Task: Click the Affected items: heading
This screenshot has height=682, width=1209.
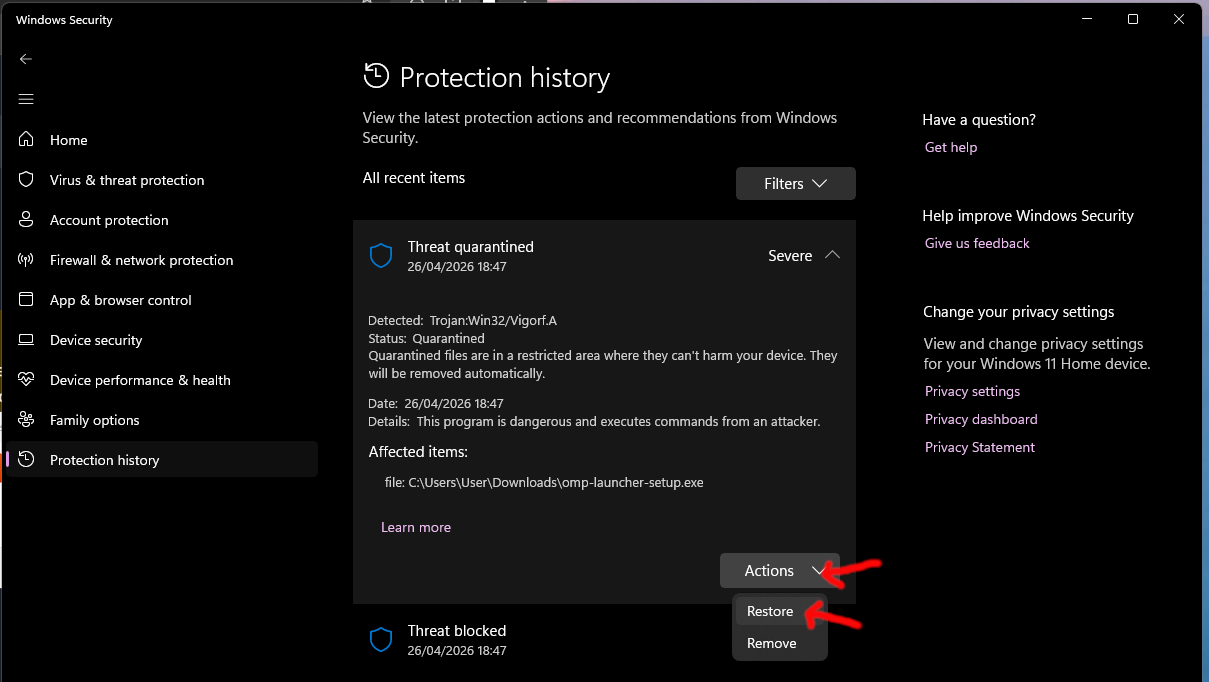Action: click(418, 452)
